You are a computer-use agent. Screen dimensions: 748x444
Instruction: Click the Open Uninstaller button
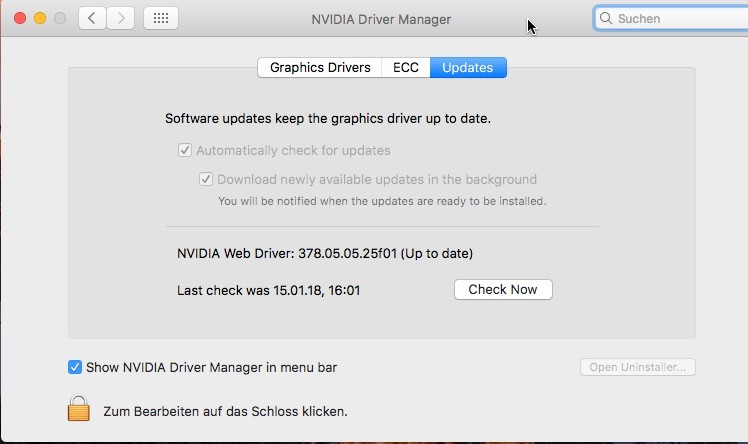tap(637, 367)
